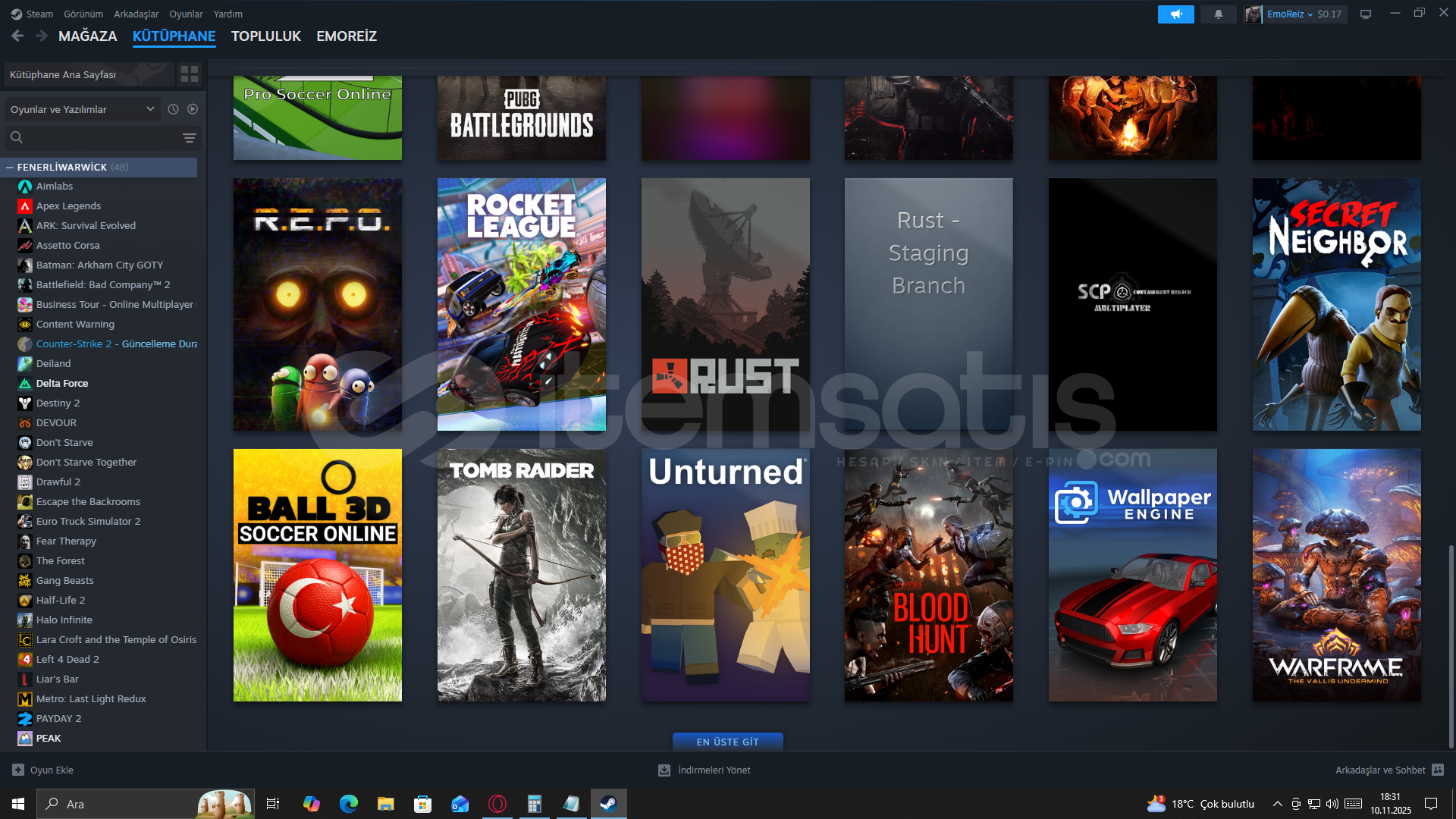
Task: Click the library grid view icon
Action: pos(189,74)
